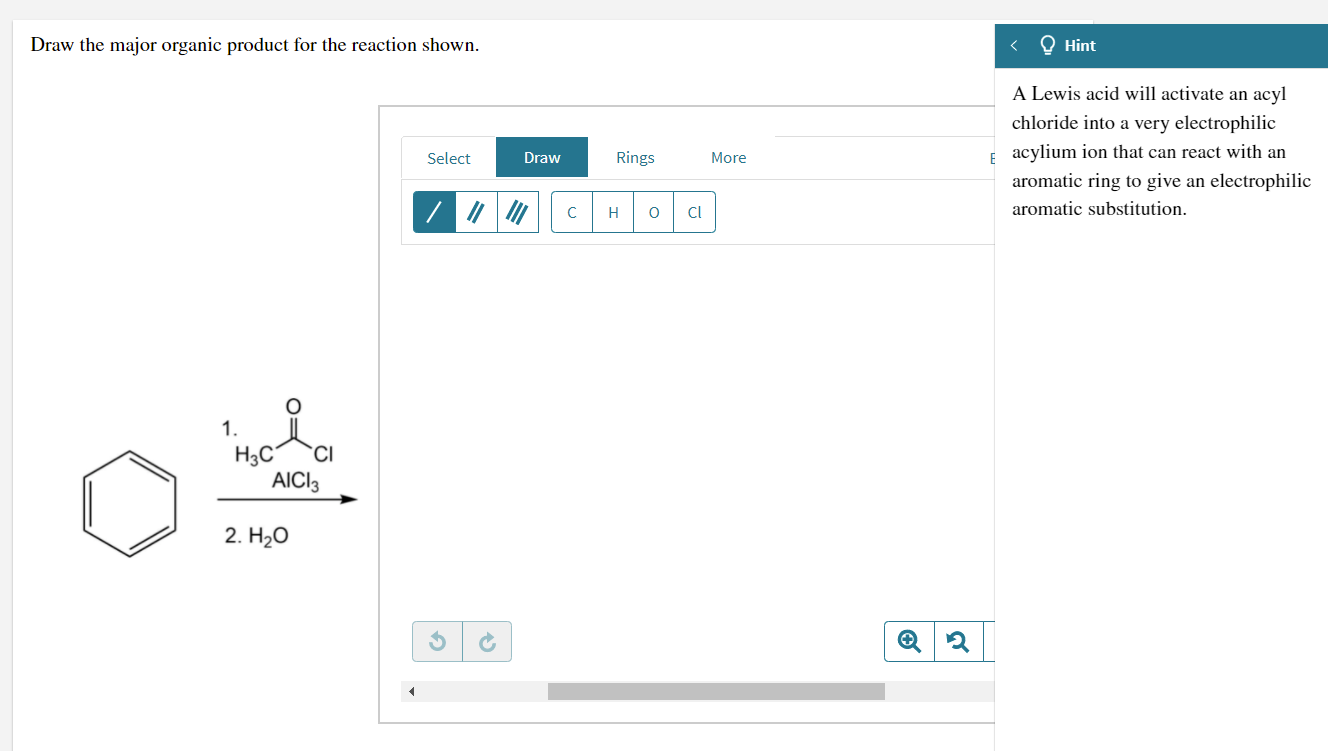The width and height of the screenshot is (1328, 751).
Task: Open the Rings tab
Action: (635, 158)
